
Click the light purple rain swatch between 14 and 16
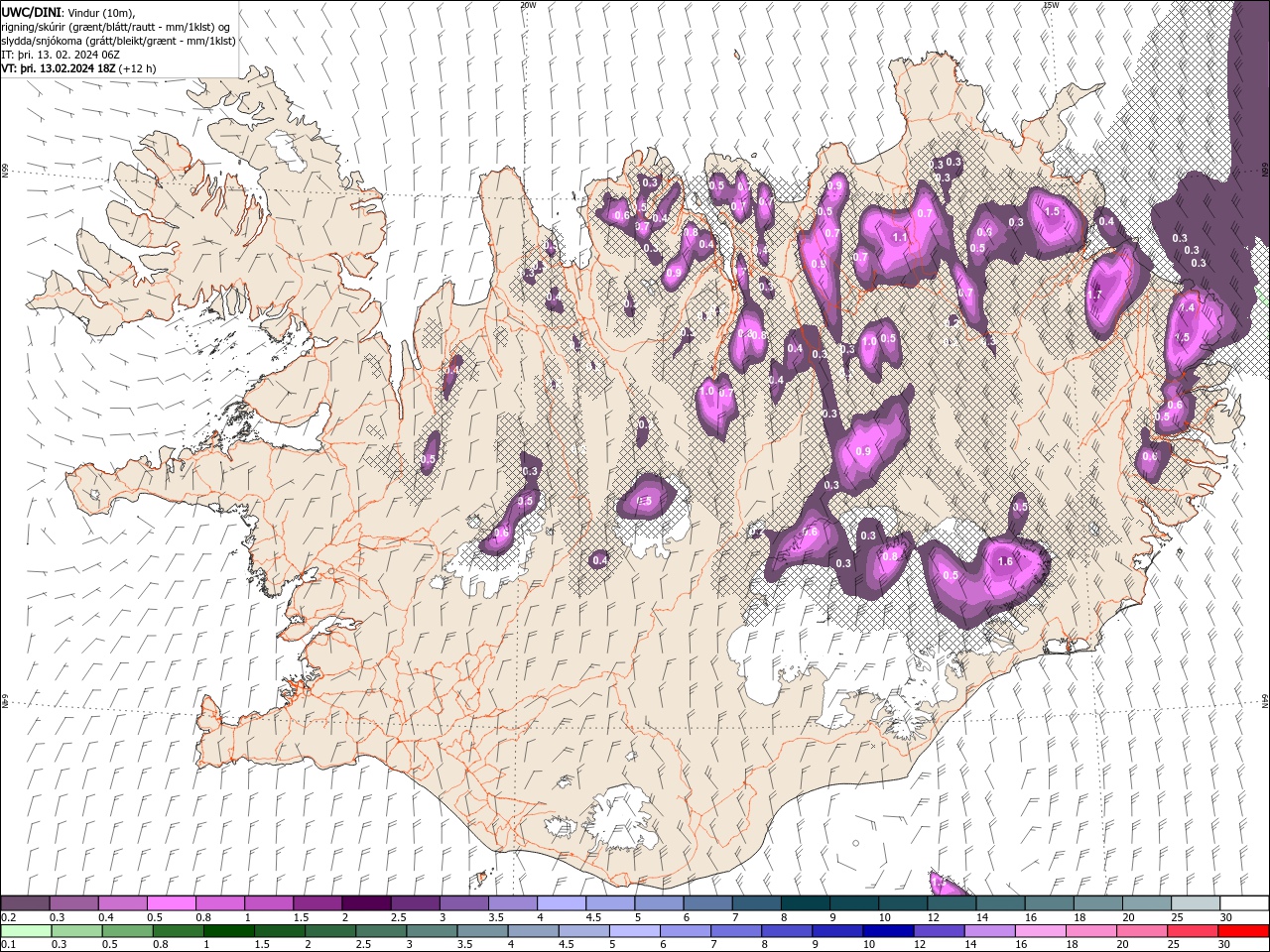[988, 931]
